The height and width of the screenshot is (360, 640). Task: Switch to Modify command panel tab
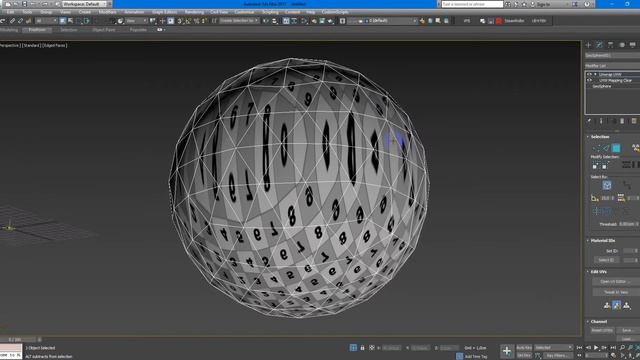[599, 44]
